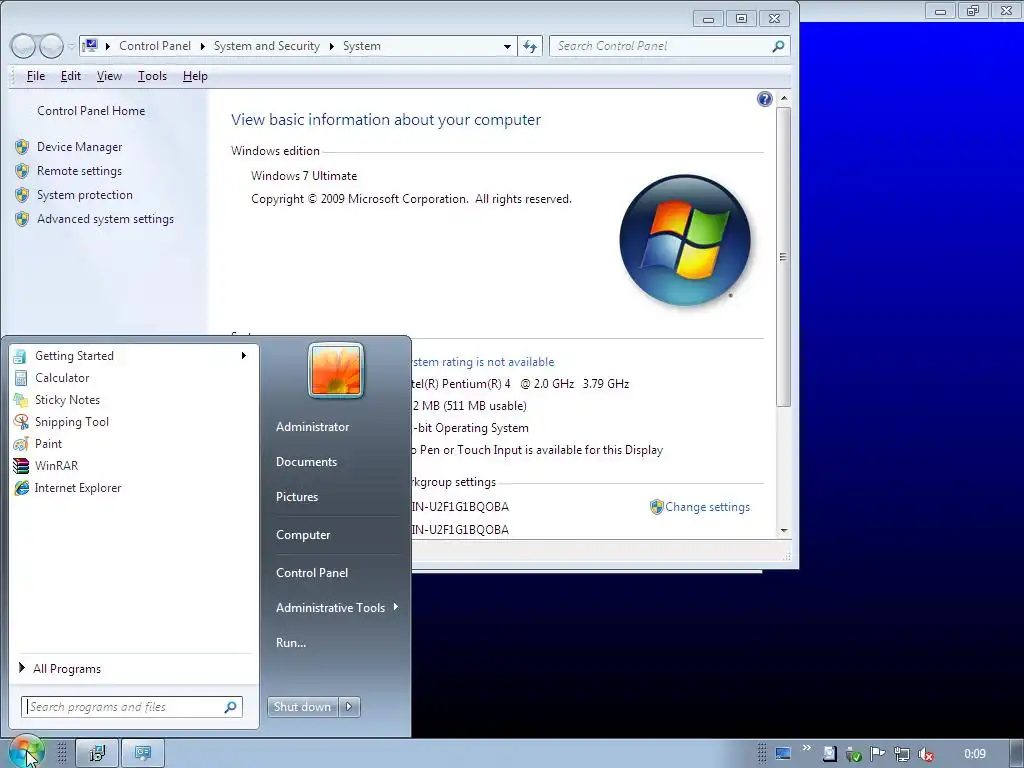Click the Advanced system settings shield icon
Image resolution: width=1024 pixels, height=768 pixels.
click(x=22, y=219)
